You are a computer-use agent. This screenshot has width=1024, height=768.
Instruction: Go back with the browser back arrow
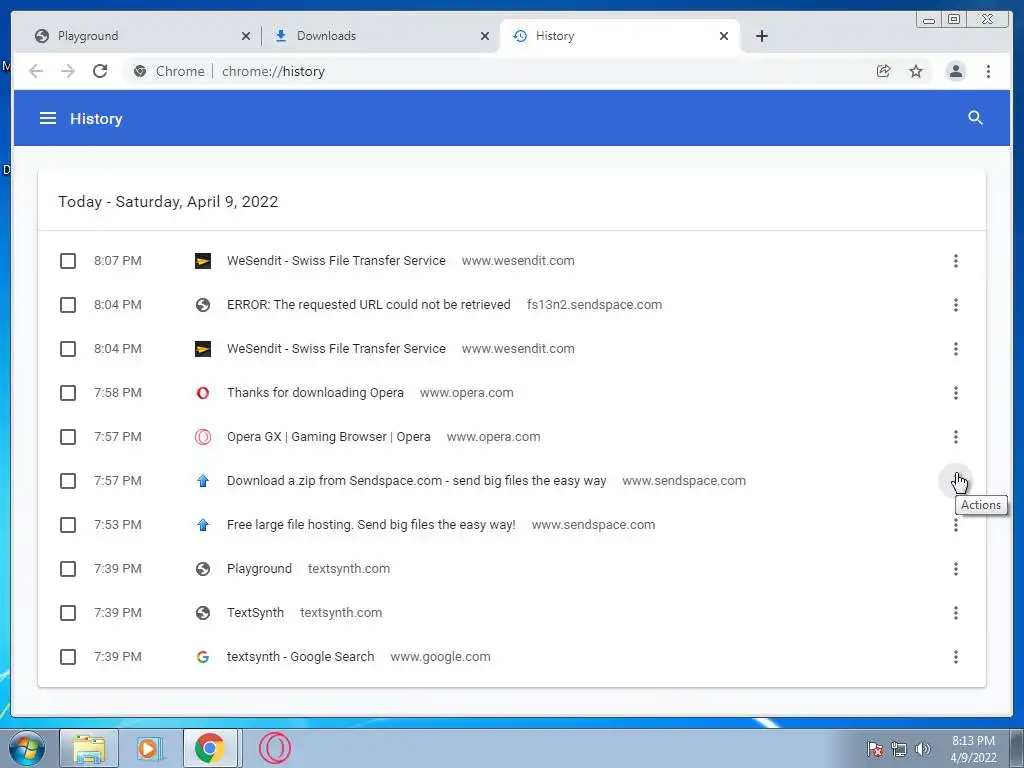(36, 71)
